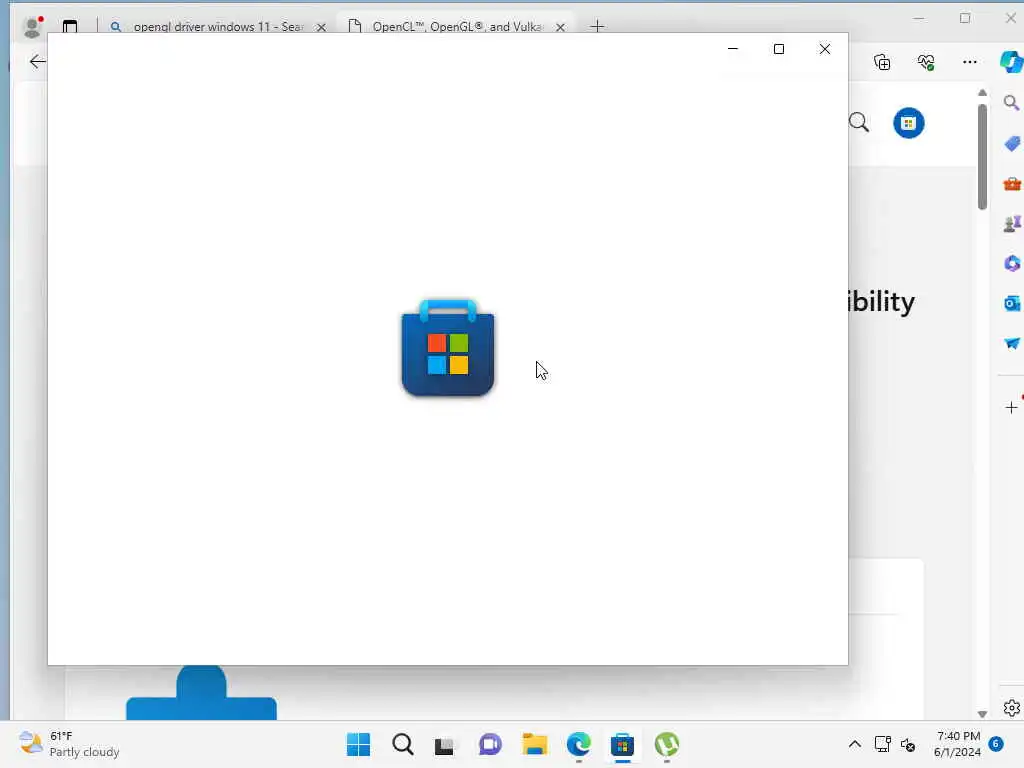1024x768 pixels.
Task: Open network icon in system tray
Action: pos(882,744)
